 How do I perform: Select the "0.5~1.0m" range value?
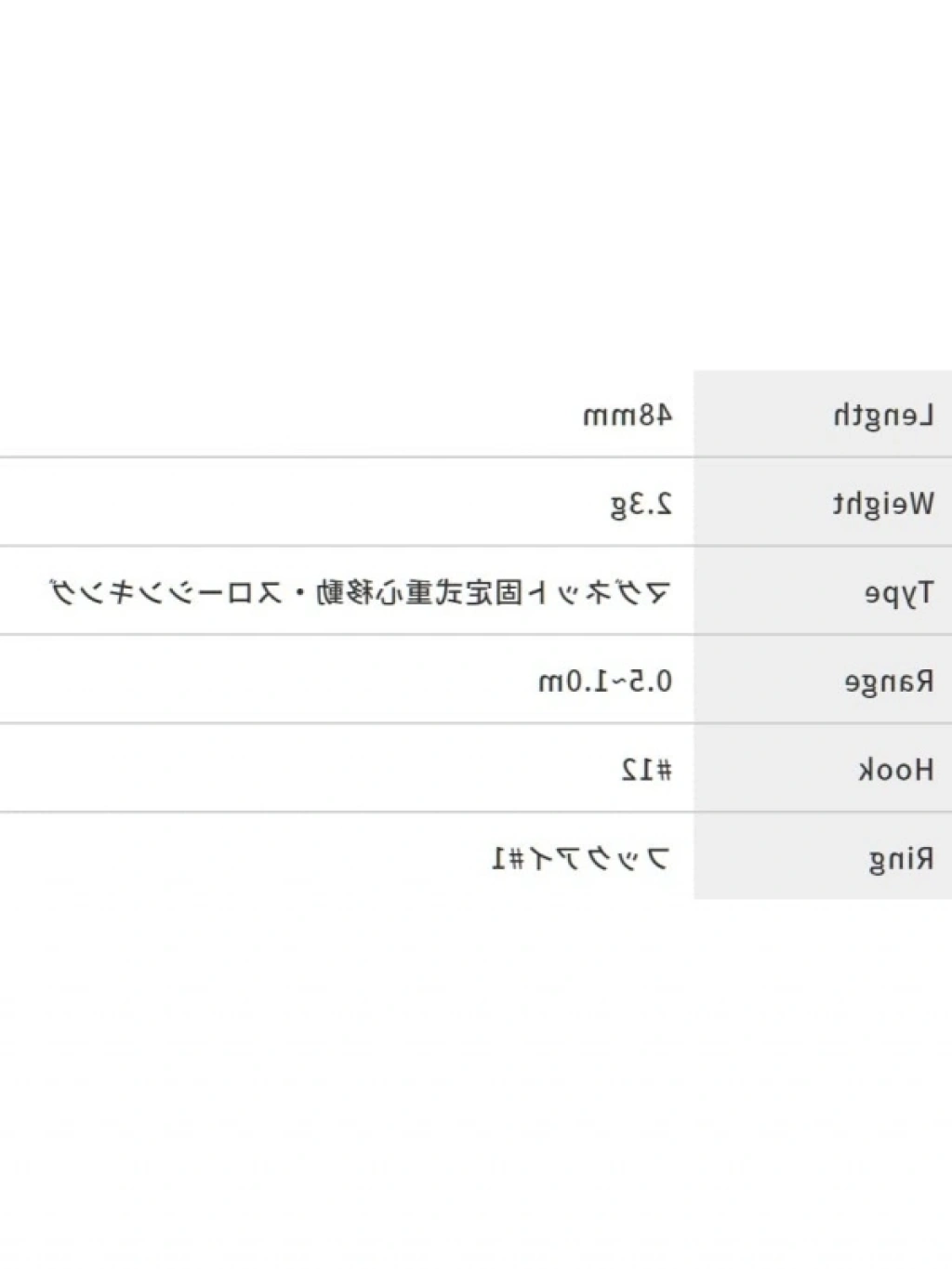[604, 681]
